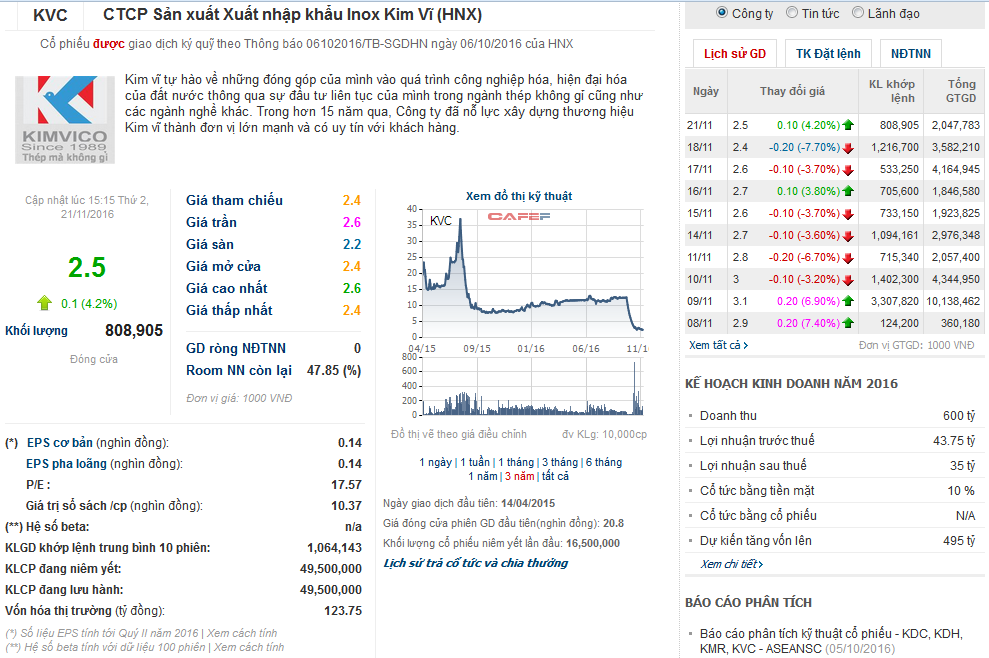Viewport: 989px width, 658px height.
Task: Click the down arrow in the 11/11 row
Action: tap(848, 258)
